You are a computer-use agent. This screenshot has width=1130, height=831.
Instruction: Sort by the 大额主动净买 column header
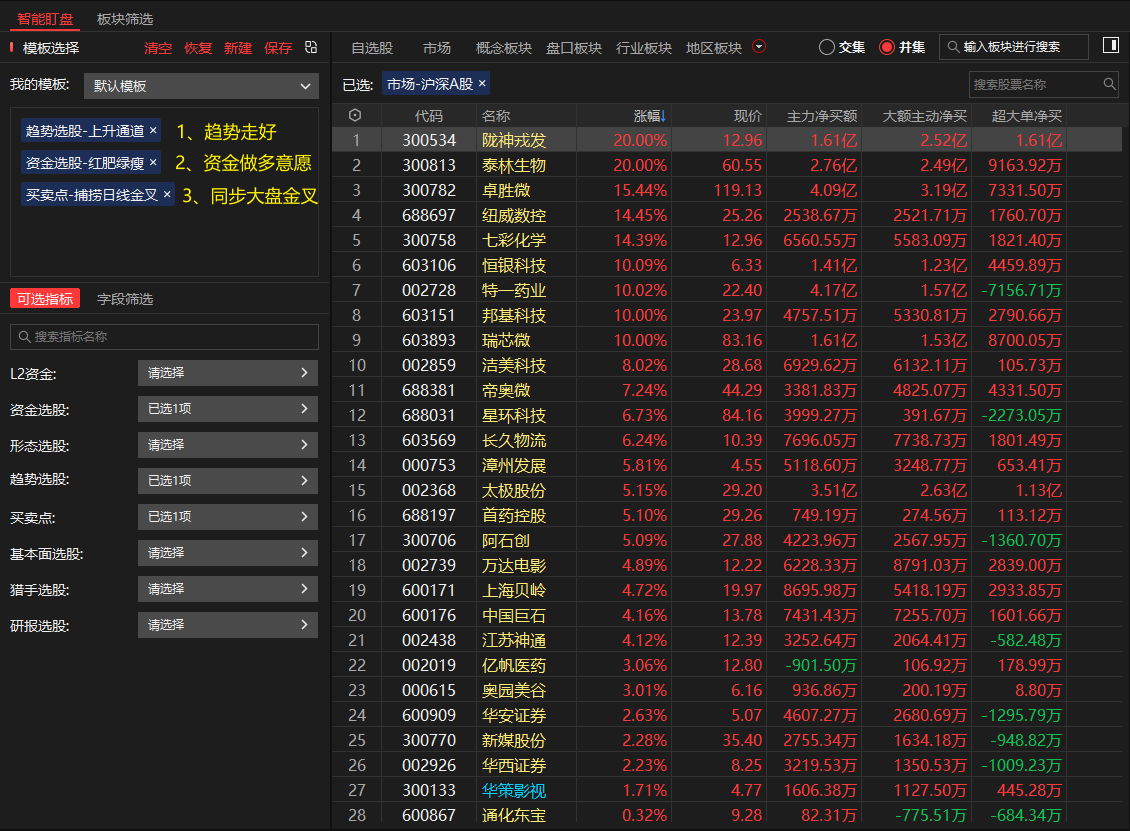pyautogui.click(x=925, y=116)
